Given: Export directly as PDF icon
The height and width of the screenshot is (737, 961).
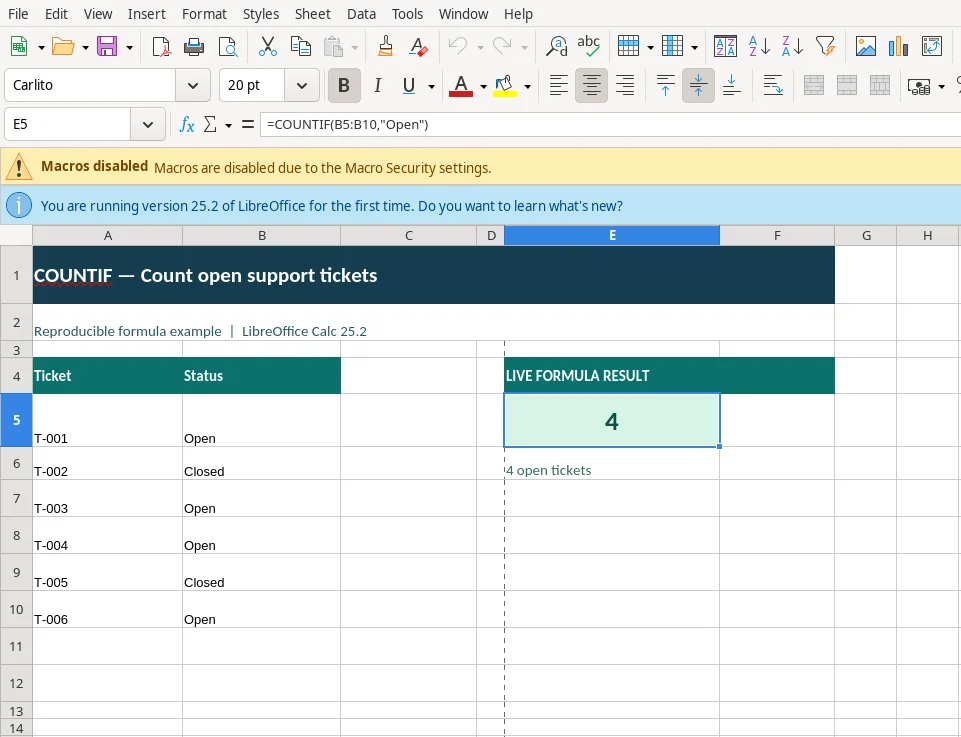Looking at the screenshot, I should [161, 47].
